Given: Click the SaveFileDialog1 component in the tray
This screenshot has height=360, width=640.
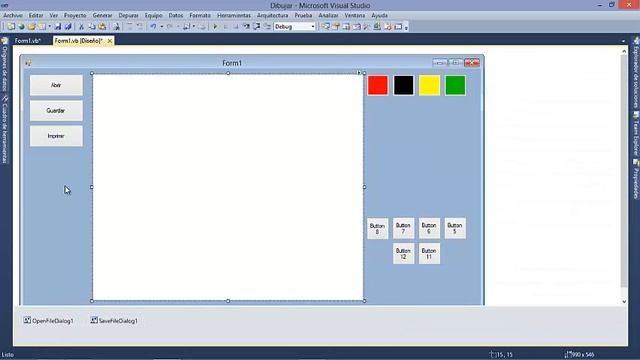Looking at the screenshot, I should 114,321.
